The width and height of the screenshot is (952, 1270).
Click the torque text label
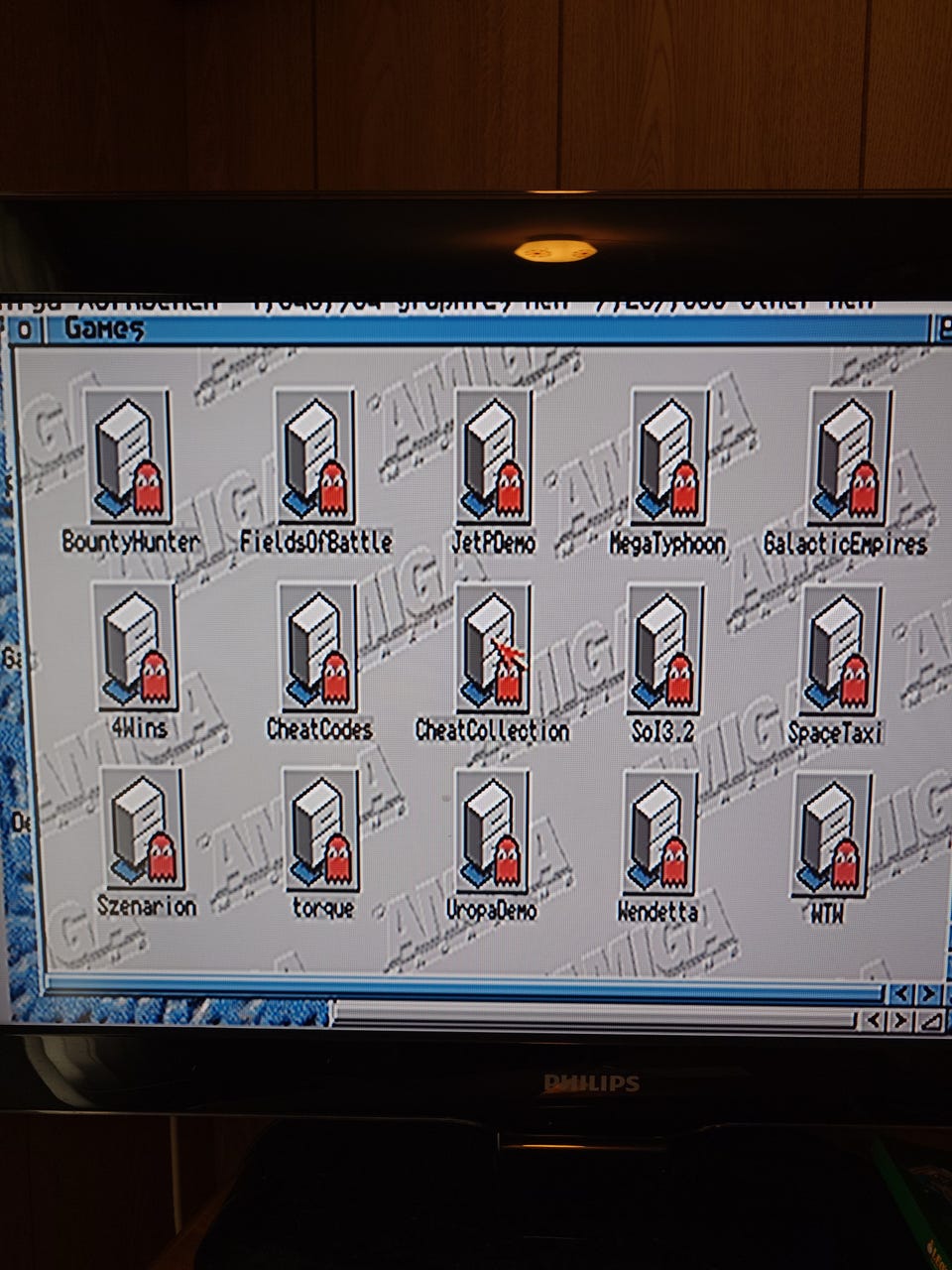pos(323,907)
